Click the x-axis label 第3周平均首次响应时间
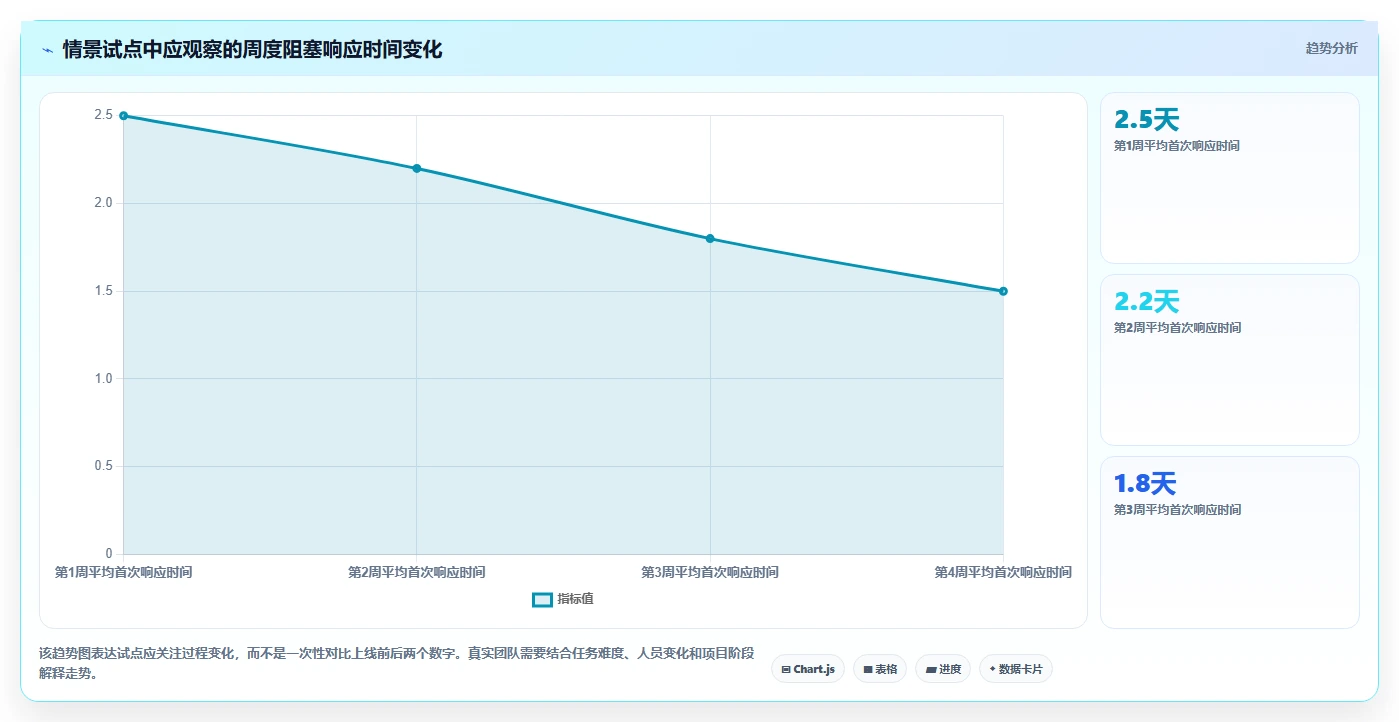Image resolution: width=1399 pixels, height=722 pixels. 710,573
